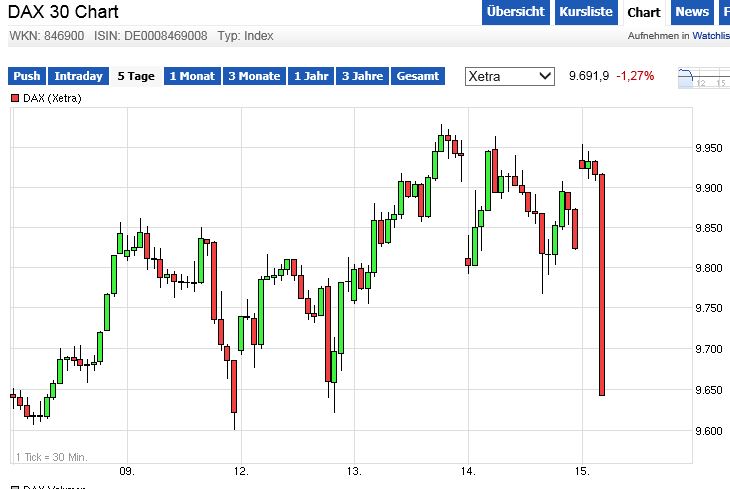Show the Gesamt full history chart
This screenshot has width=730, height=489.
point(417,76)
